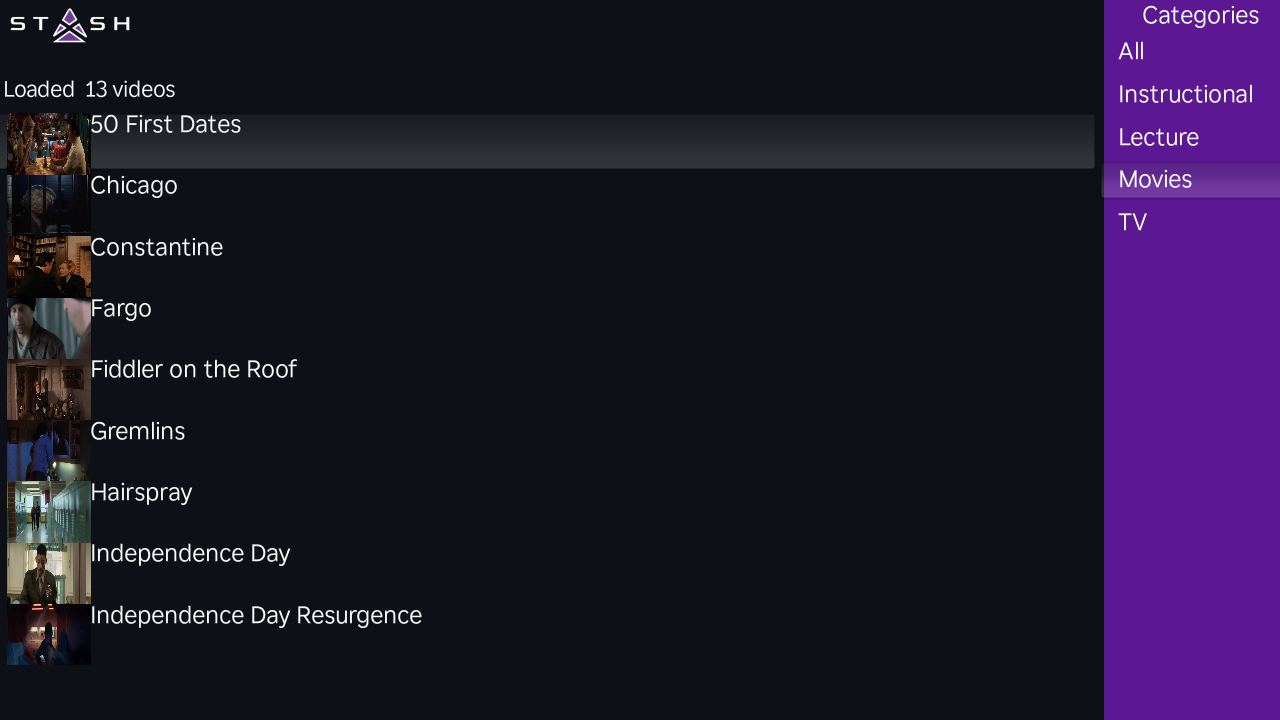Open the Fargo video thumbnail
Viewport: 1280px width, 720px height.
pyautogui.click(x=49, y=328)
